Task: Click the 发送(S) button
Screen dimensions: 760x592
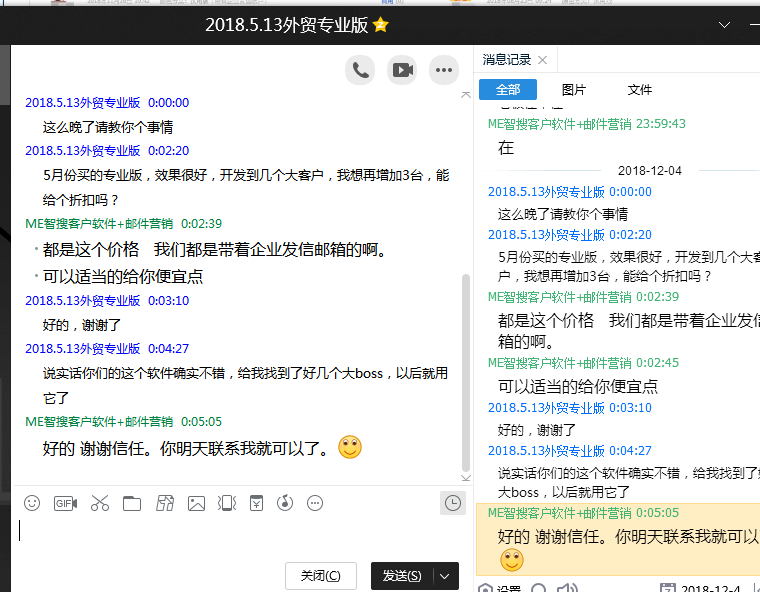Action: pyautogui.click(x=402, y=576)
